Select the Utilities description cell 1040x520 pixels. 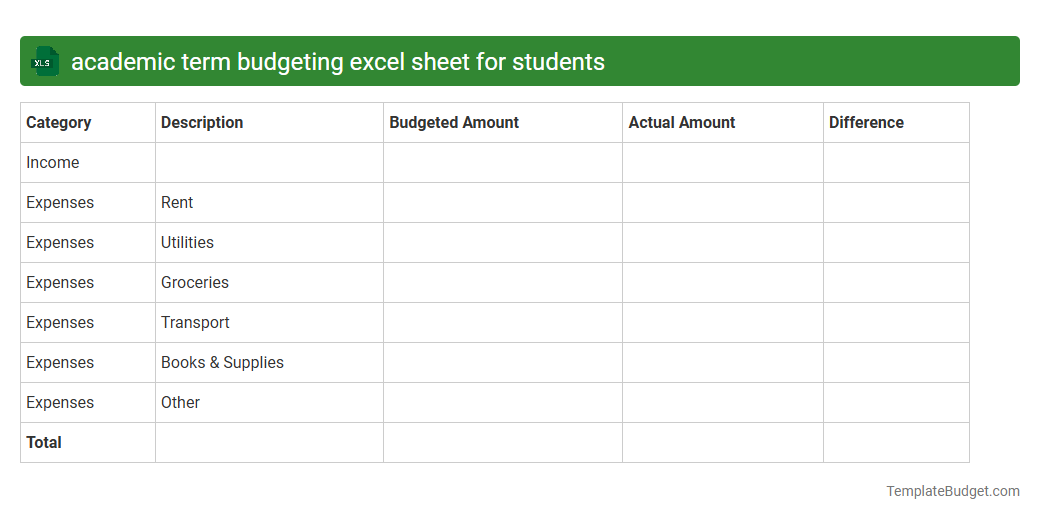(x=269, y=243)
